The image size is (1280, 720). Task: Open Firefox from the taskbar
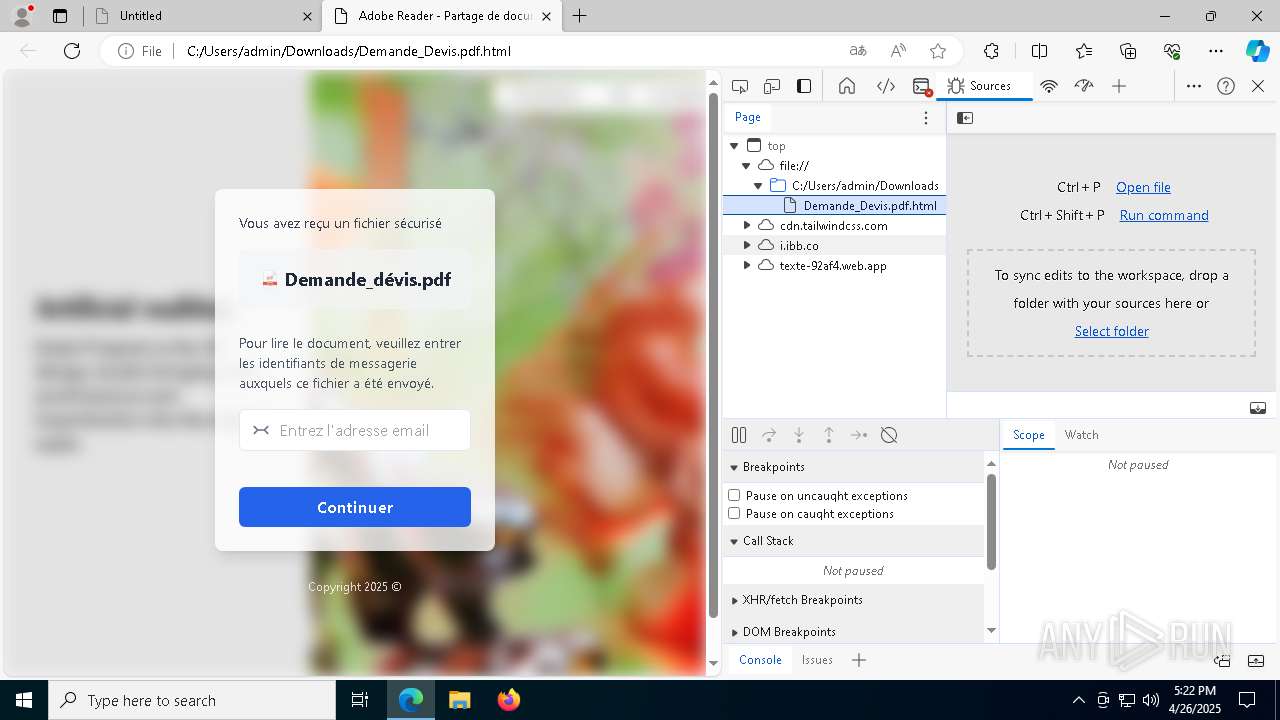pos(509,700)
